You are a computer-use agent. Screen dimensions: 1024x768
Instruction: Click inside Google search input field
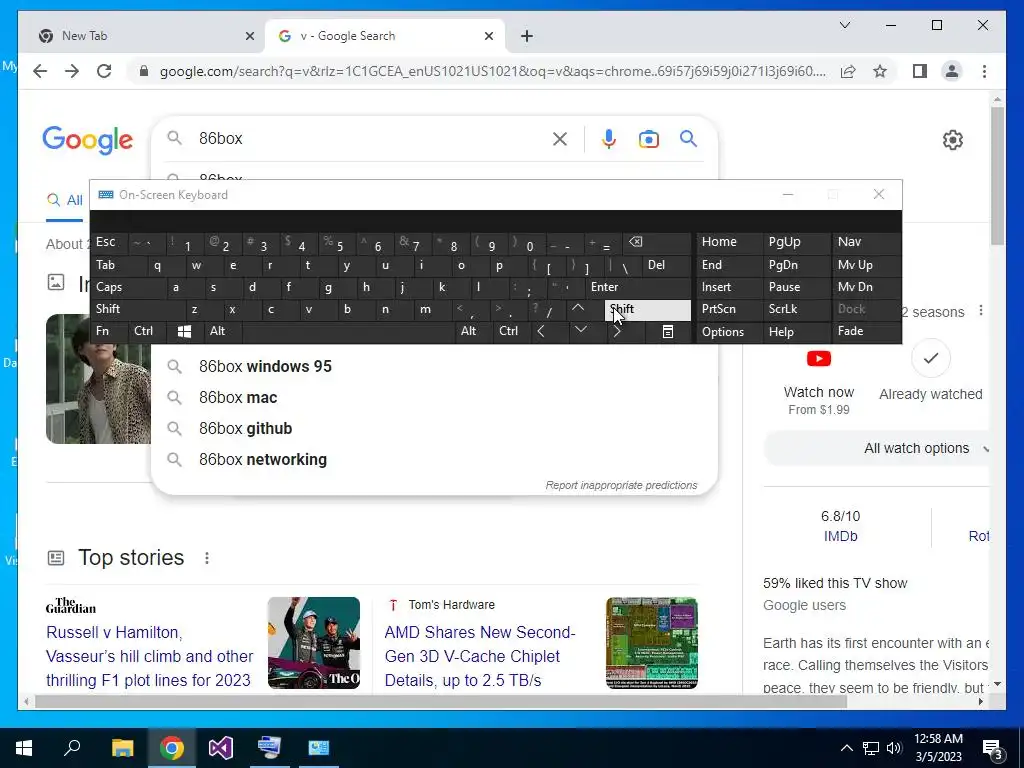(369, 138)
